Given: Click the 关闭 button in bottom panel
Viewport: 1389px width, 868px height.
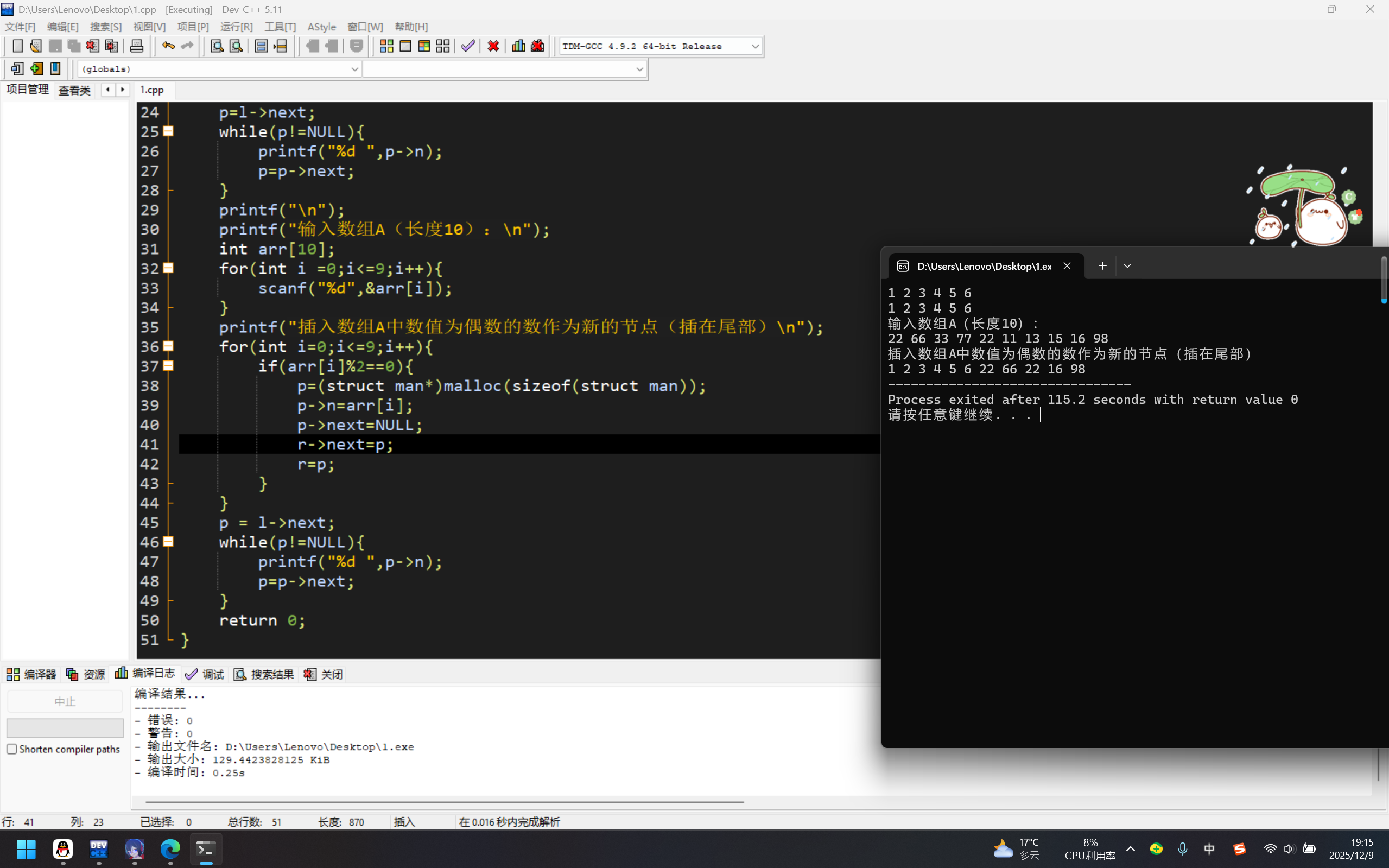Looking at the screenshot, I should point(324,674).
